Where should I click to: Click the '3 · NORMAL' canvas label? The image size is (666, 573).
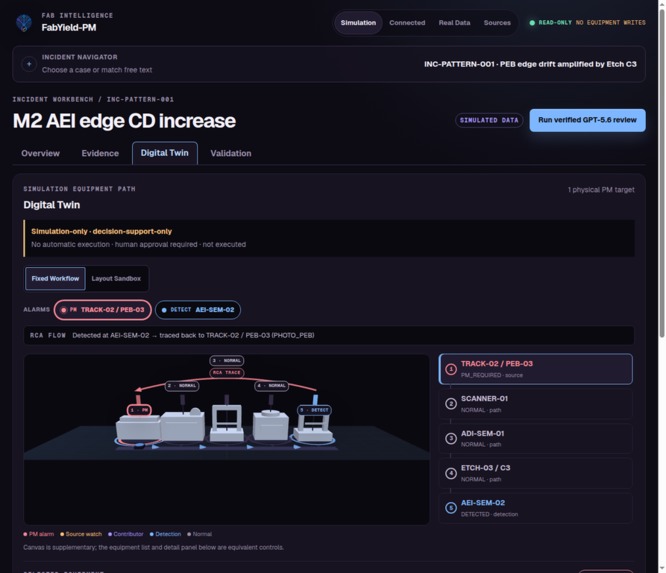(x=227, y=361)
